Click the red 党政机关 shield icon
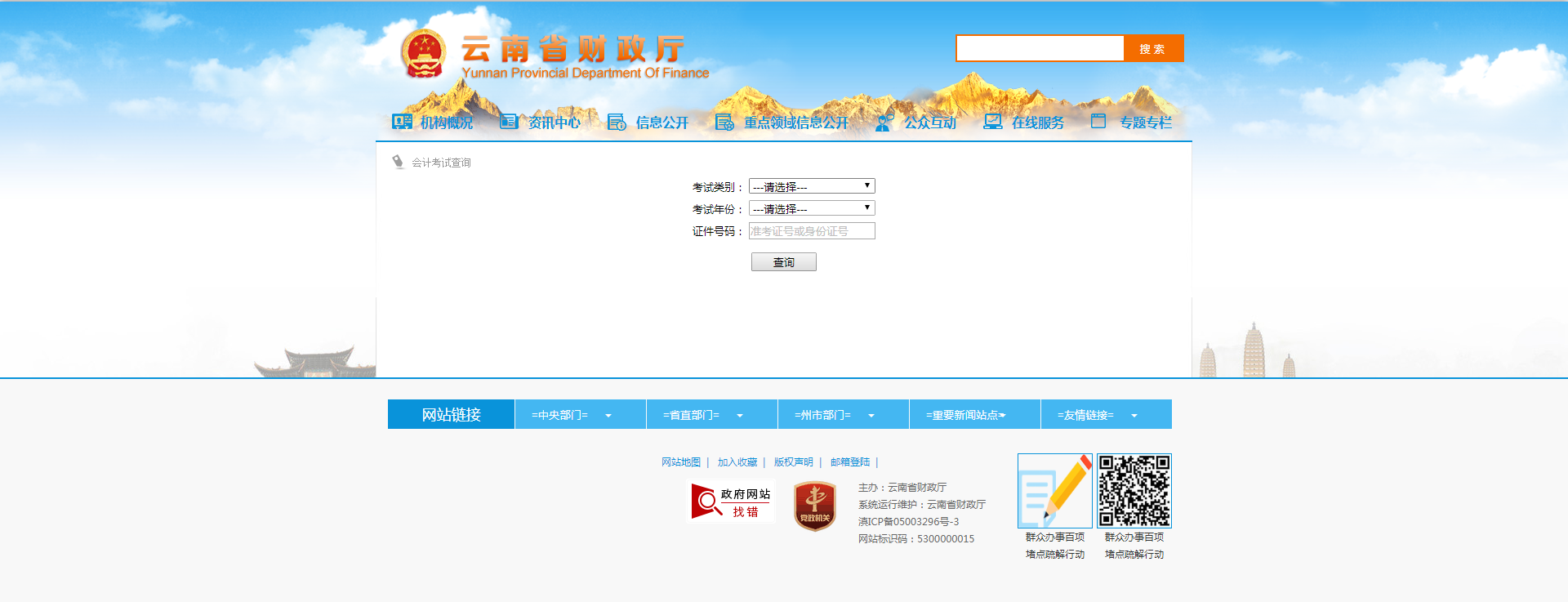Viewport: 1568px width, 602px height. 814,506
